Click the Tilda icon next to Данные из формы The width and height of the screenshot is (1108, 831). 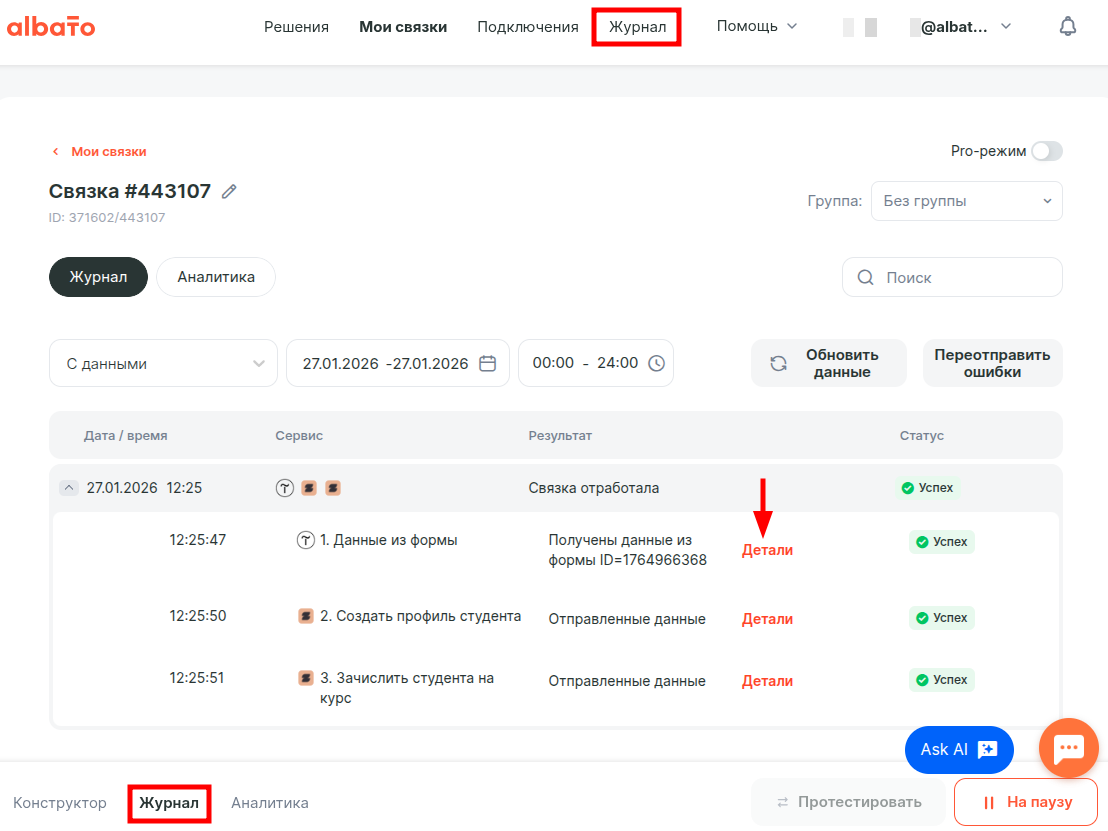[306, 541]
